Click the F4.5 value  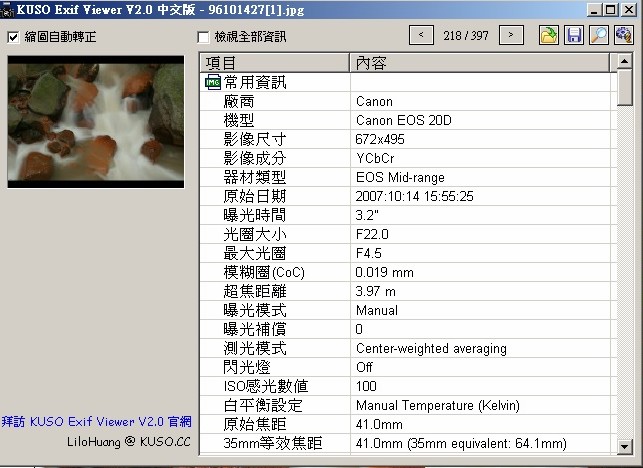(369, 253)
